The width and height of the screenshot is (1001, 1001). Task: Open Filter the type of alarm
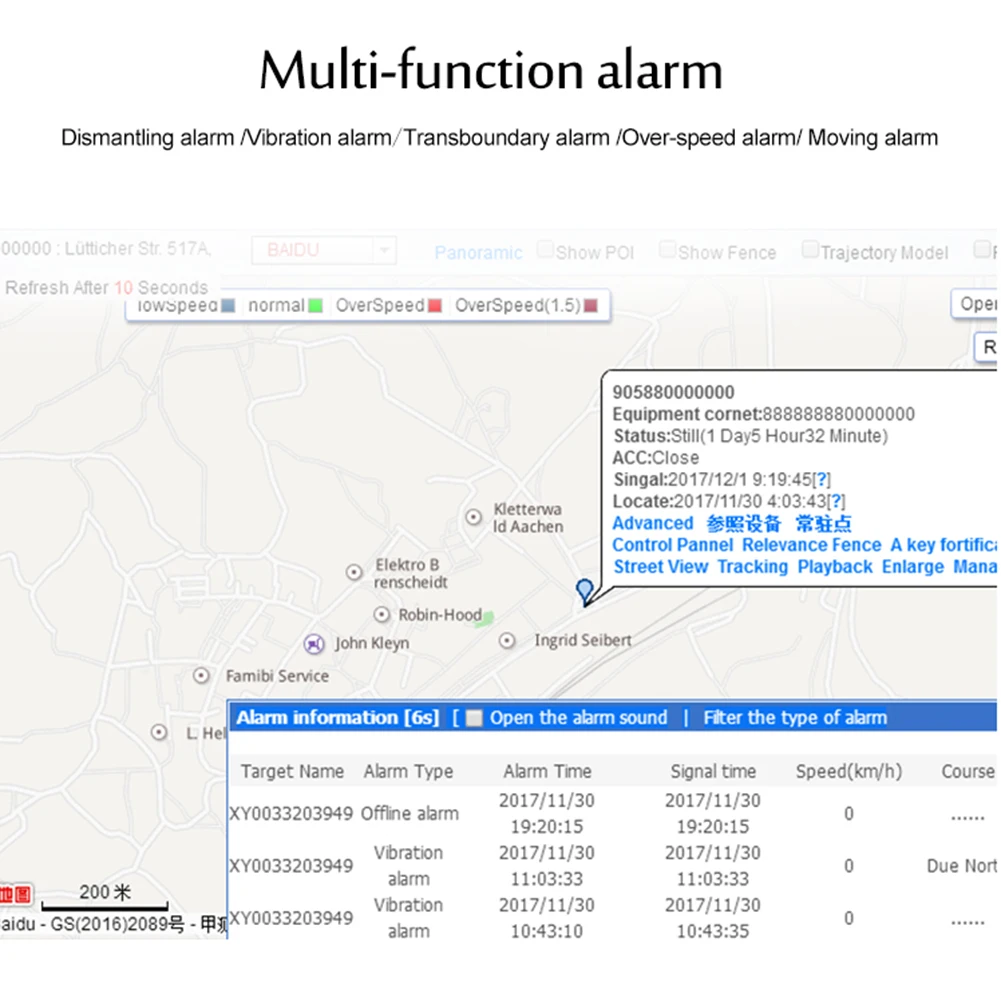coord(795,718)
